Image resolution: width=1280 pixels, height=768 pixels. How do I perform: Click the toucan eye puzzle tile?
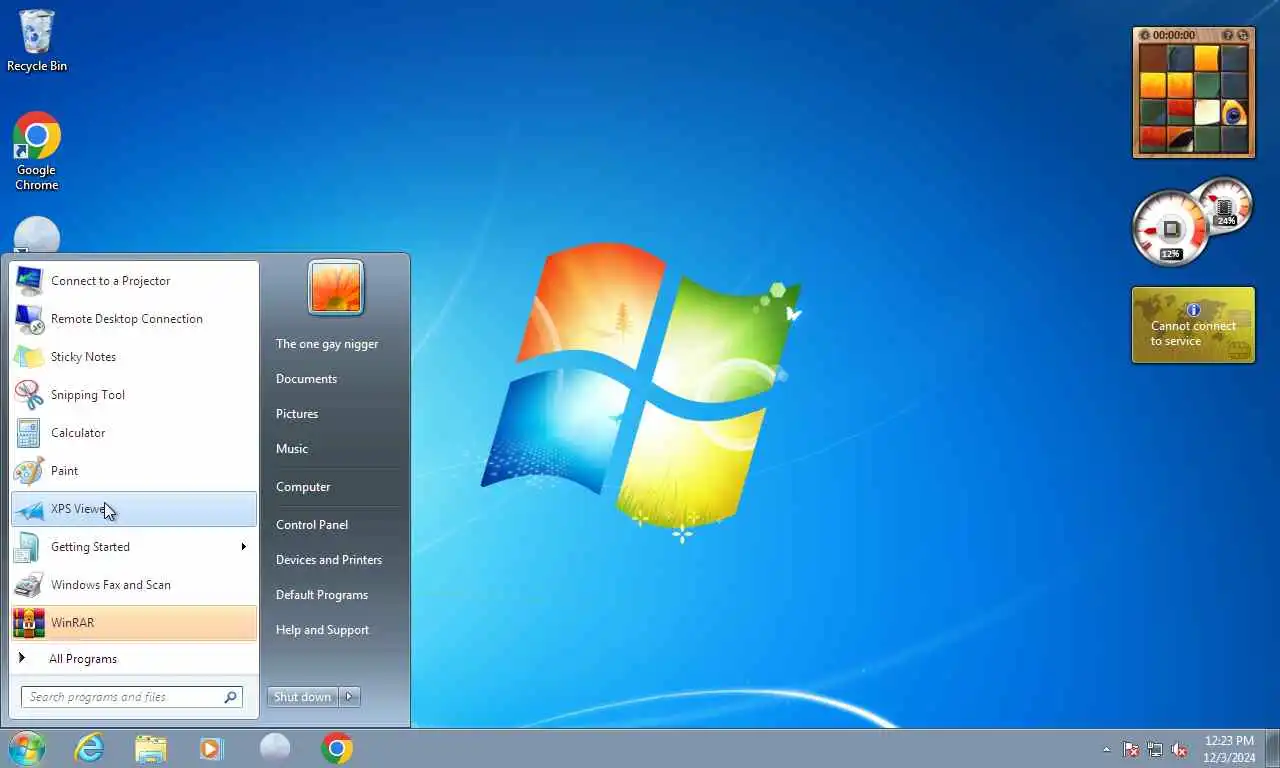(1234, 112)
